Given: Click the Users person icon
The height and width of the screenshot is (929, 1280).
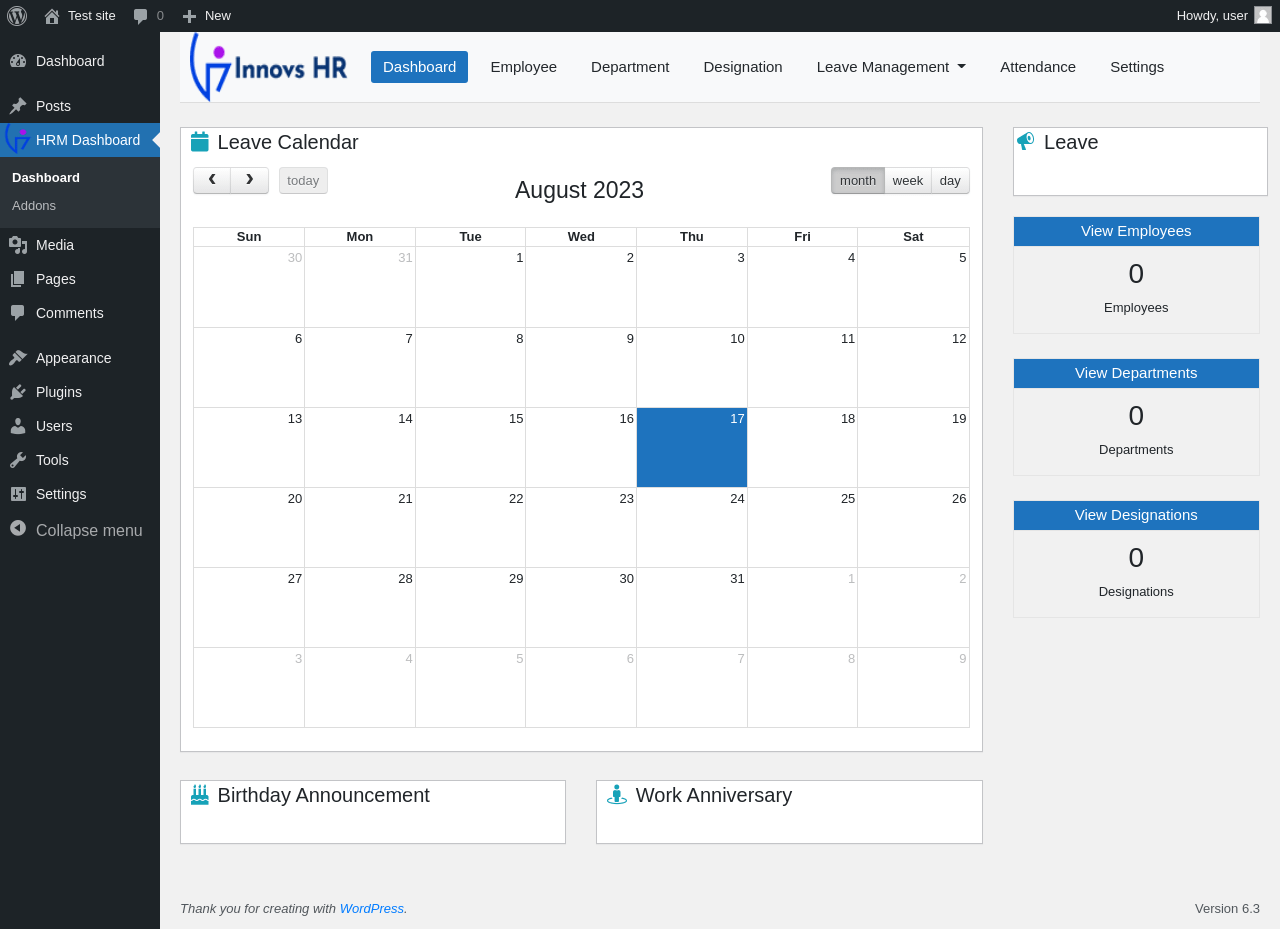Looking at the screenshot, I should tap(18, 426).
